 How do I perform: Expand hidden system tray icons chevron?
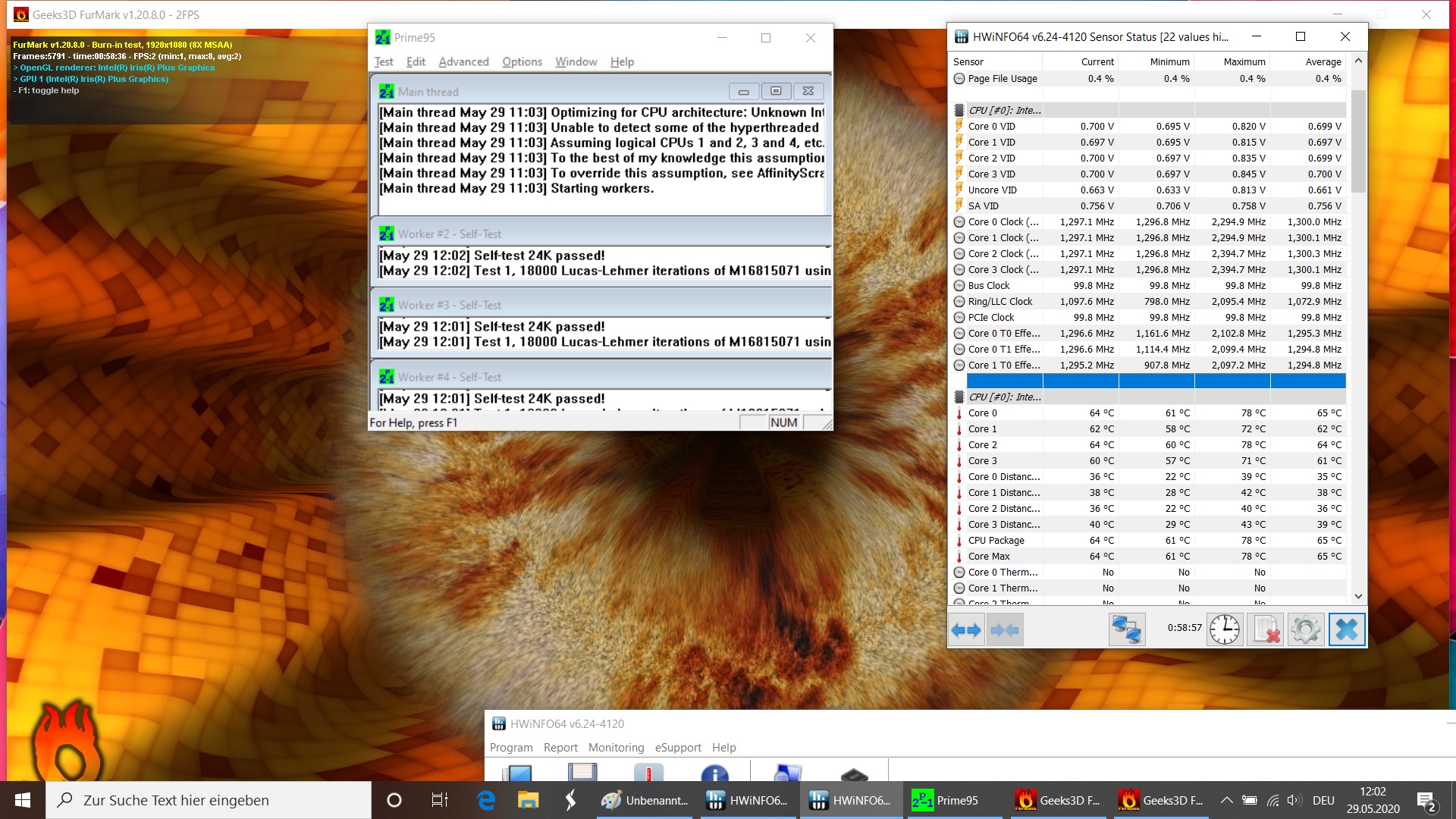[x=1225, y=800]
